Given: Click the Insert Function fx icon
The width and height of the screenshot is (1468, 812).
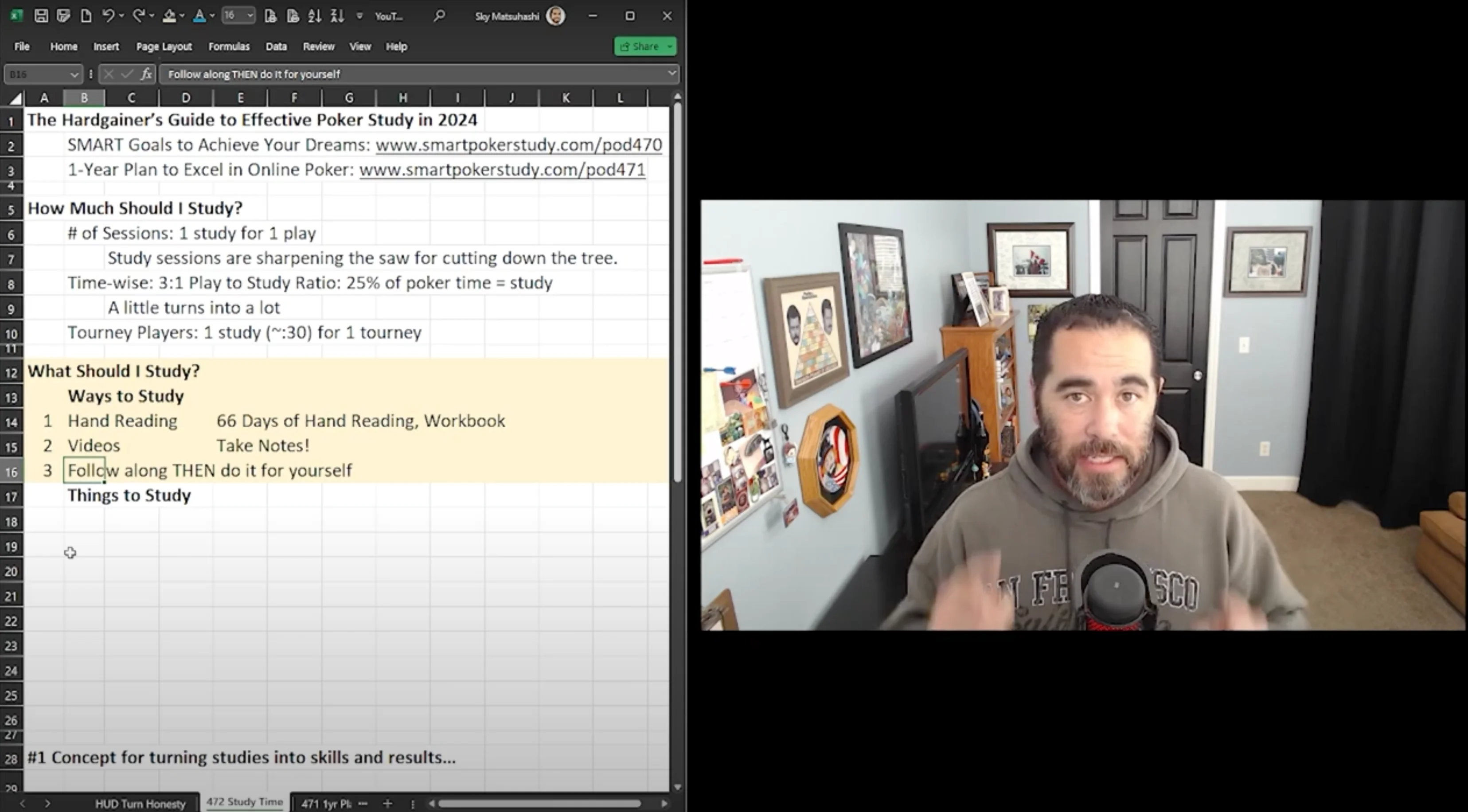Looking at the screenshot, I should point(146,74).
